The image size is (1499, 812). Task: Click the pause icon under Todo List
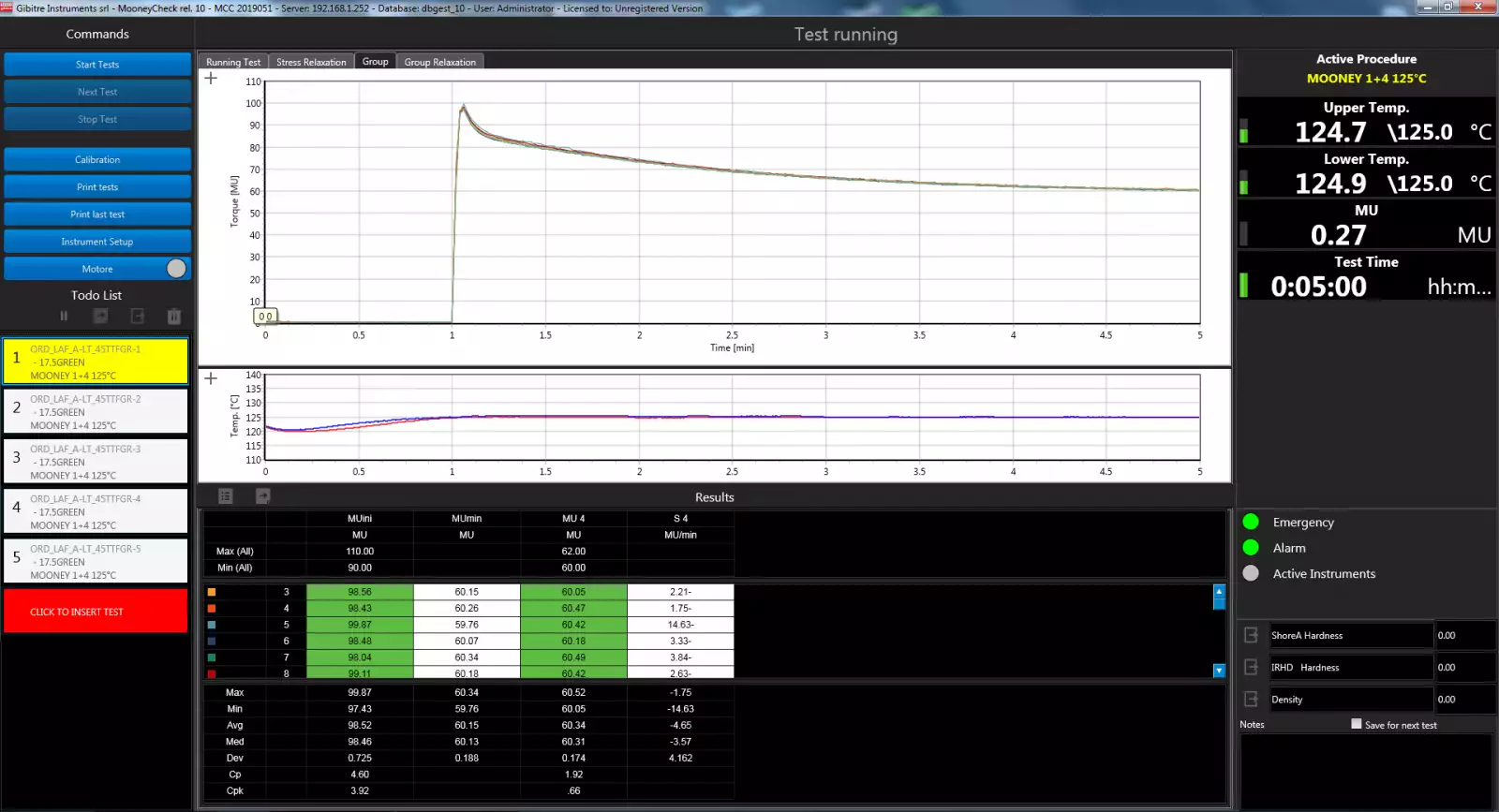pos(64,317)
